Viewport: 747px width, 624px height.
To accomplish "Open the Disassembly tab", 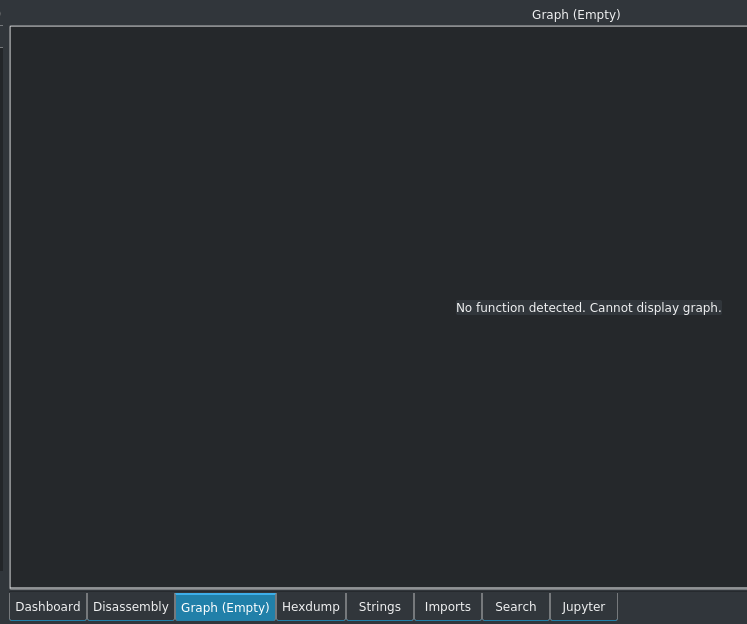I will pyautogui.click(x=131, y=607).
